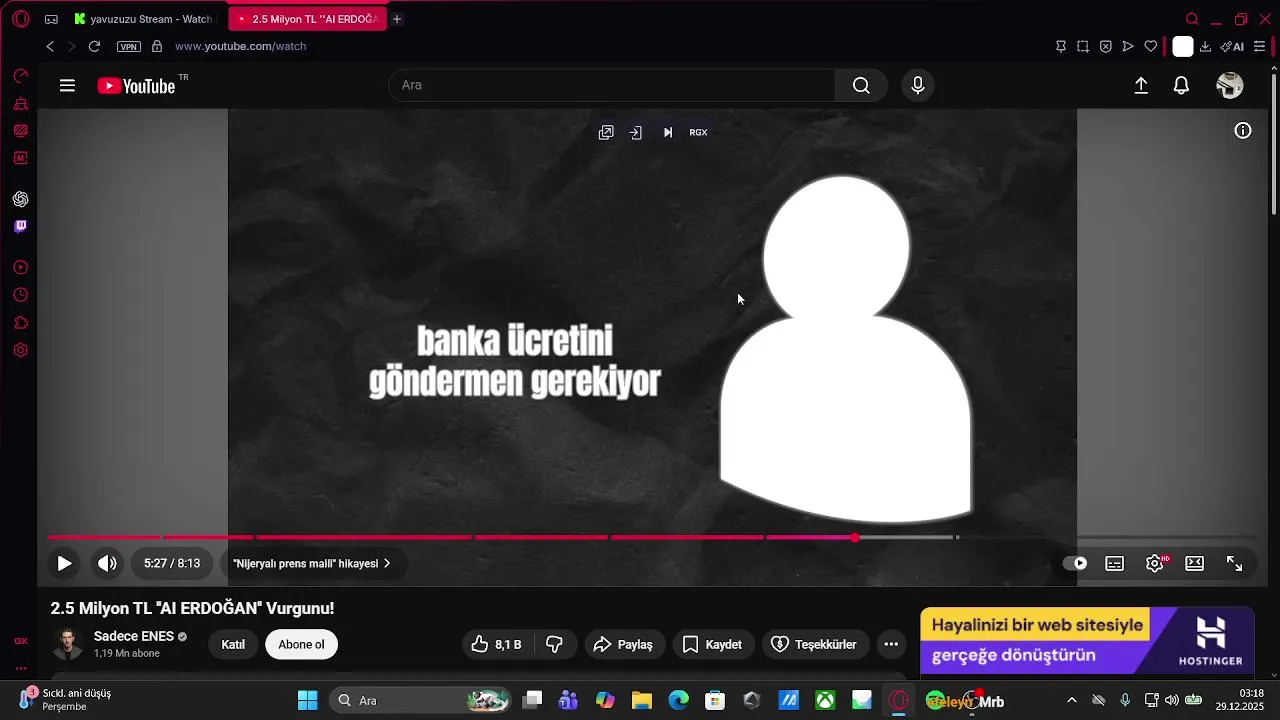
Task: Open YouTube hamburger guide menu
Action: point(67,86)
